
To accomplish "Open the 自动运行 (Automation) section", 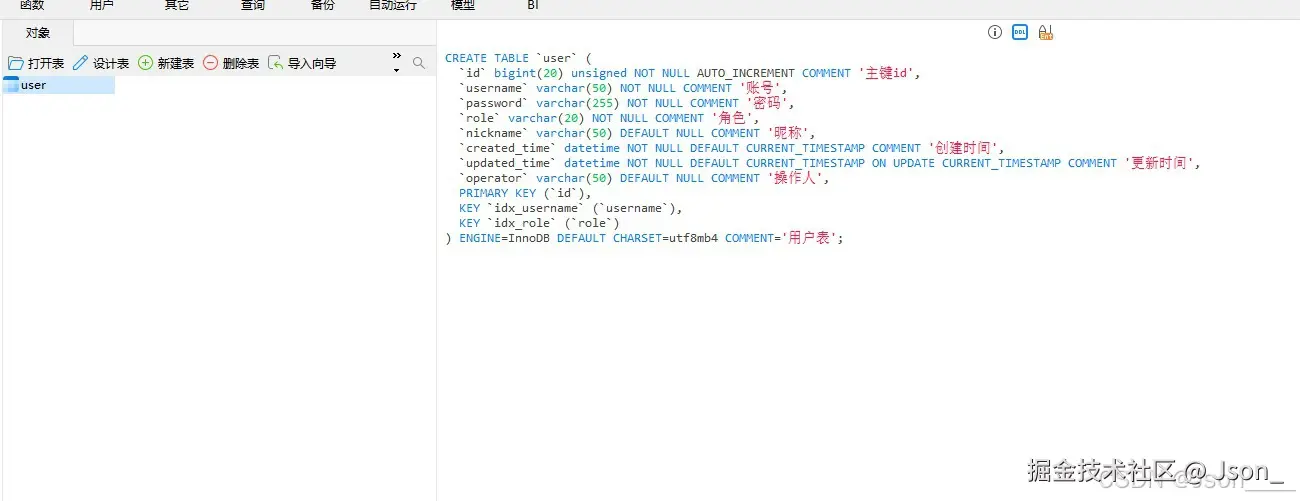I will click(x=393, y=5).
